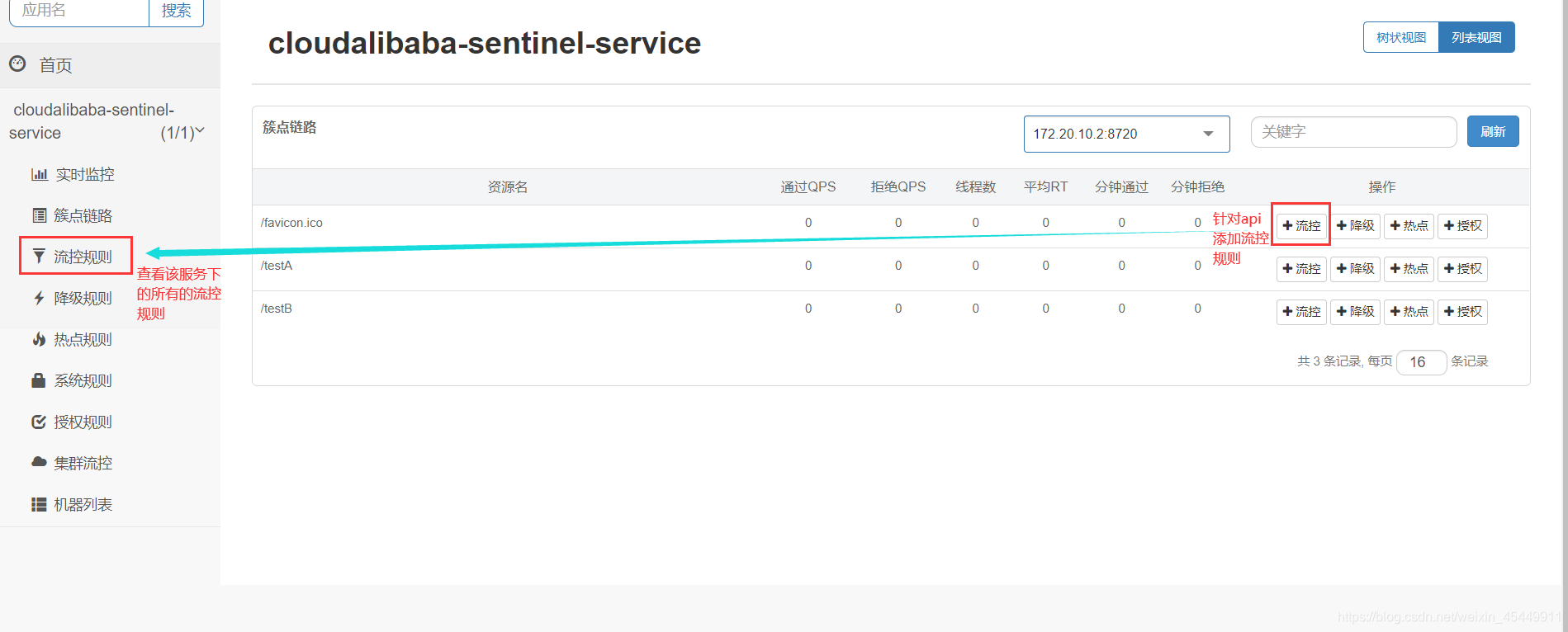Screen dimensions: 1568x632
Task: Open the 集群流控 sidebar item
Action: (x=83, y=463)
